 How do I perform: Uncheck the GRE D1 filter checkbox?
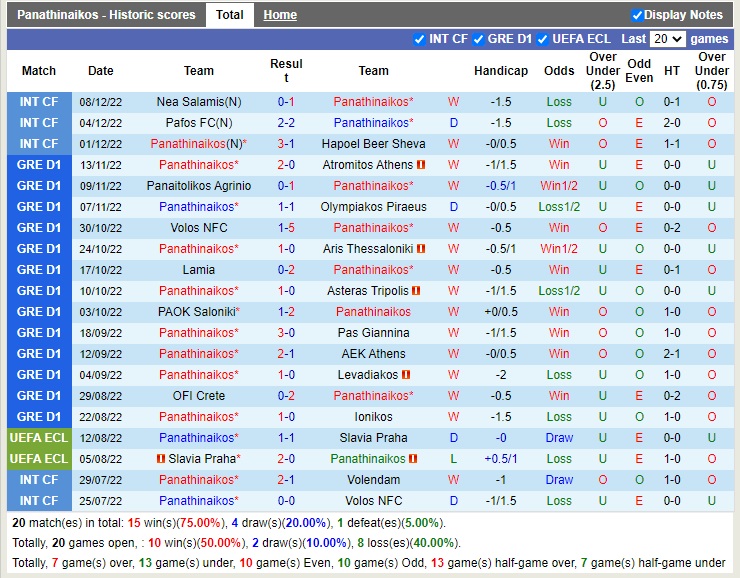[x=478, y=39]
